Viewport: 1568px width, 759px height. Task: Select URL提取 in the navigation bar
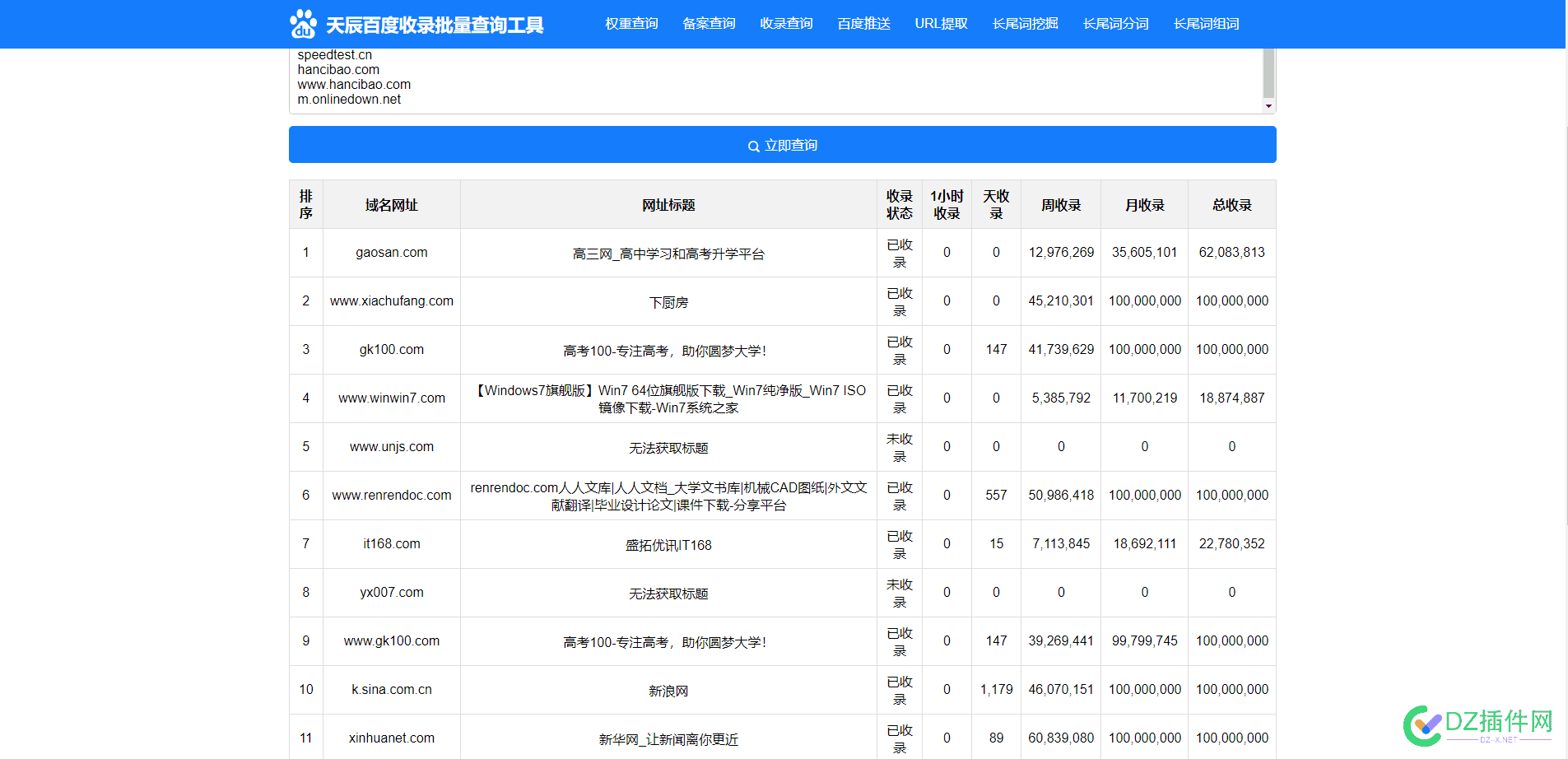click(x=941, y=24)
